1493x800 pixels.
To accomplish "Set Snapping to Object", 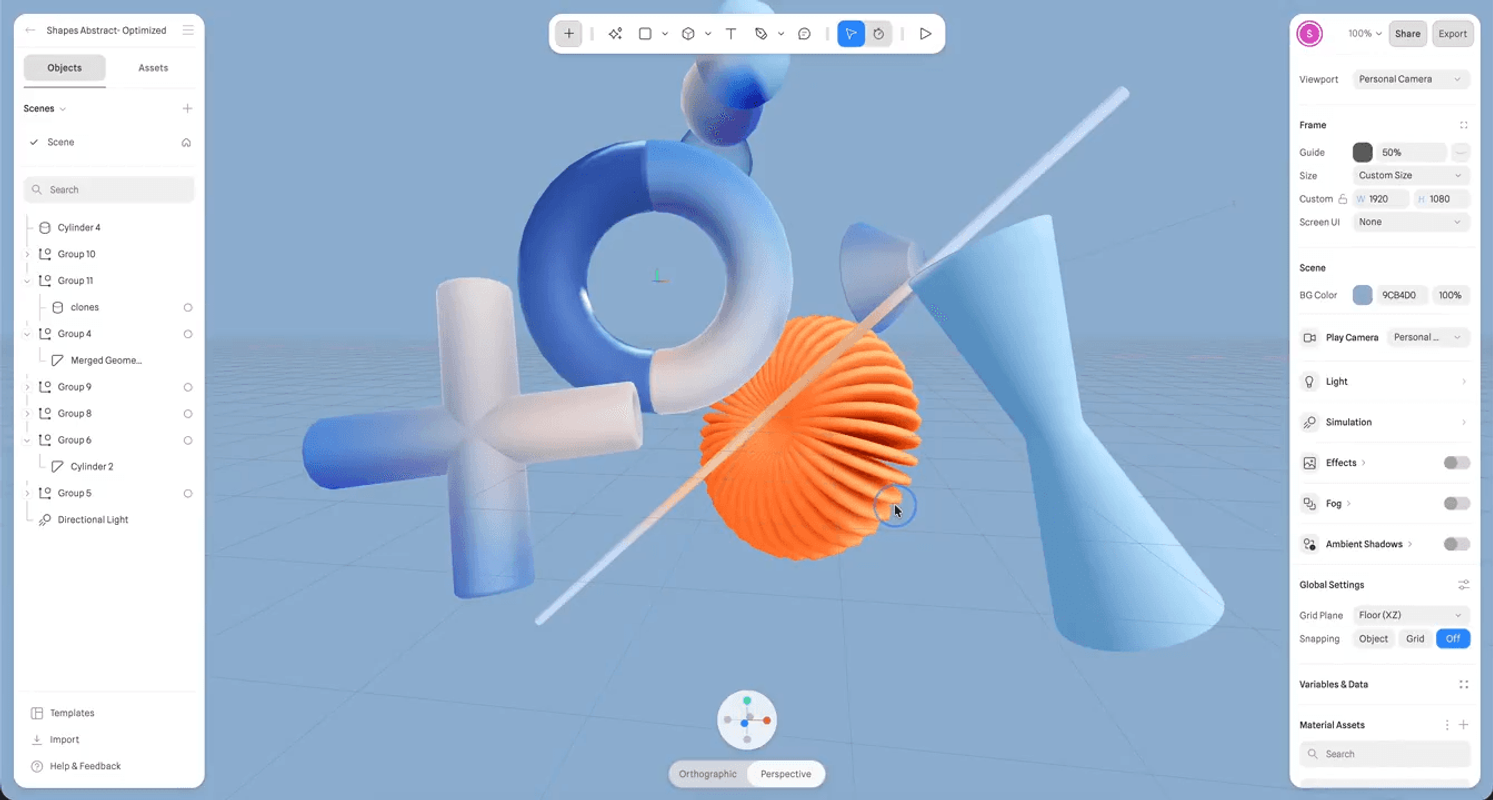I will (x=1373, y=639).
